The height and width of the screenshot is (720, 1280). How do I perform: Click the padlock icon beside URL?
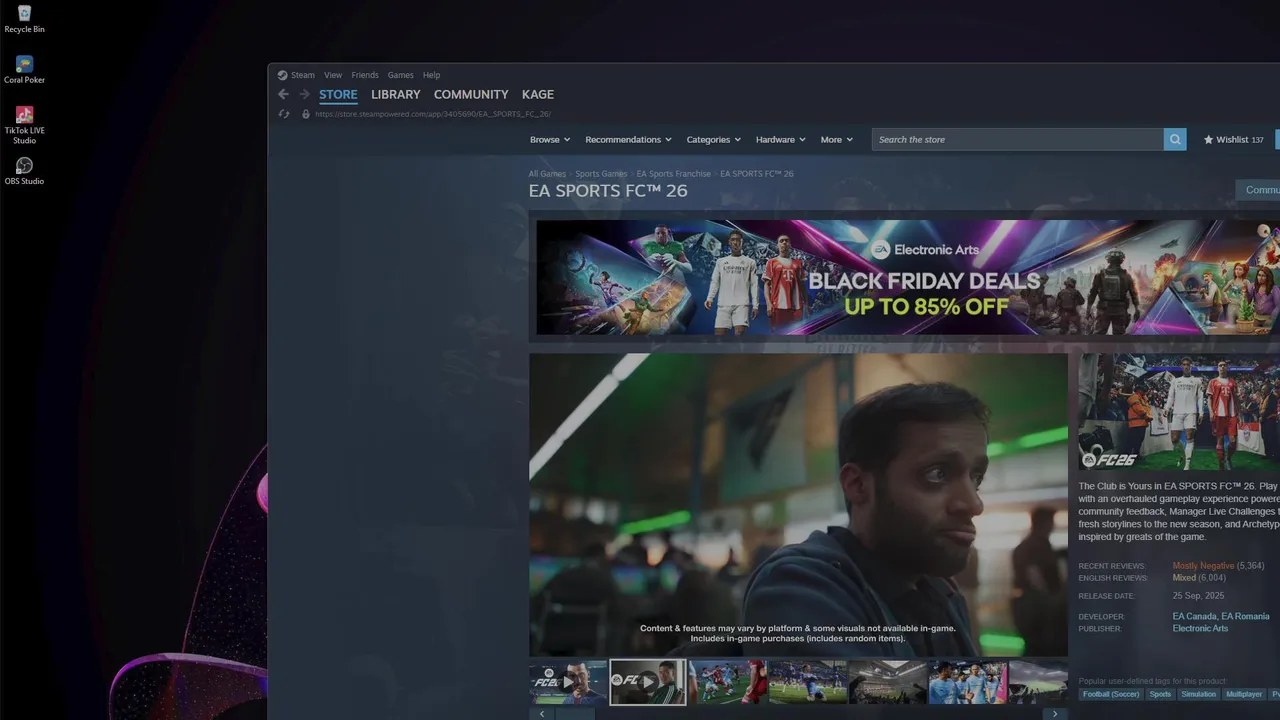[x=306, y=114]
